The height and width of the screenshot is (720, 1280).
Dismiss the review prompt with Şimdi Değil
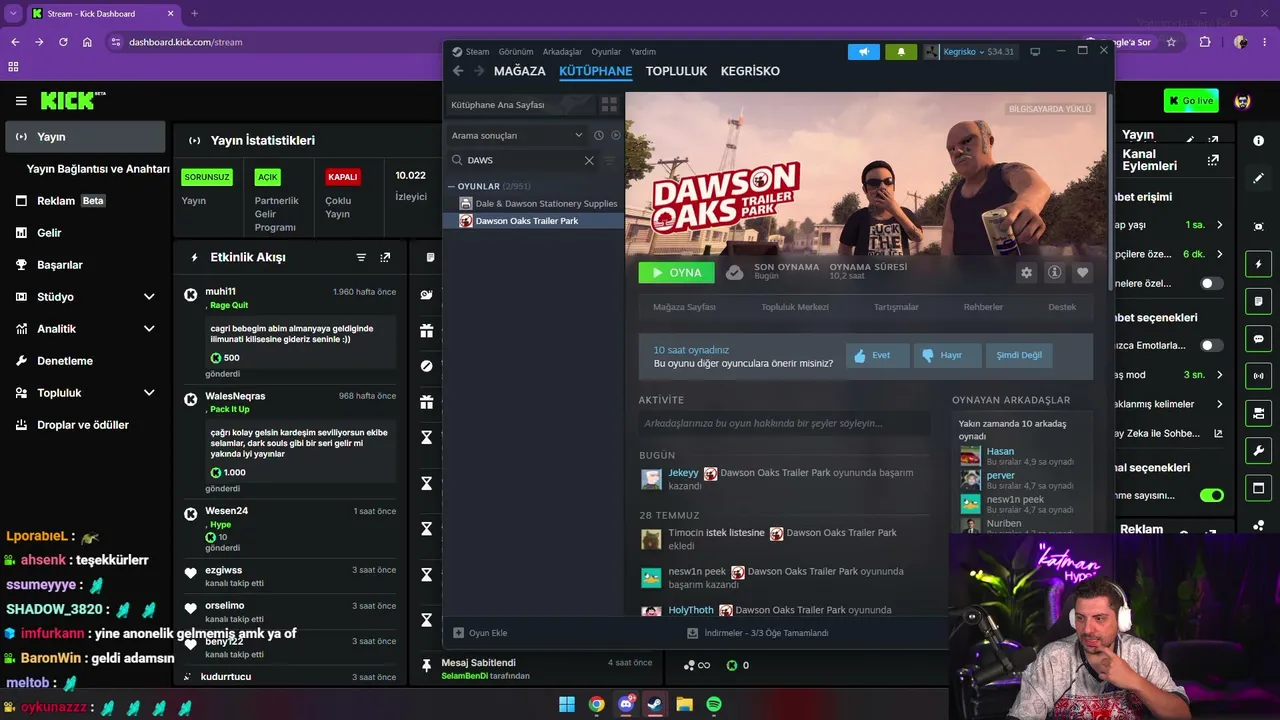(x=1018, y=355)
